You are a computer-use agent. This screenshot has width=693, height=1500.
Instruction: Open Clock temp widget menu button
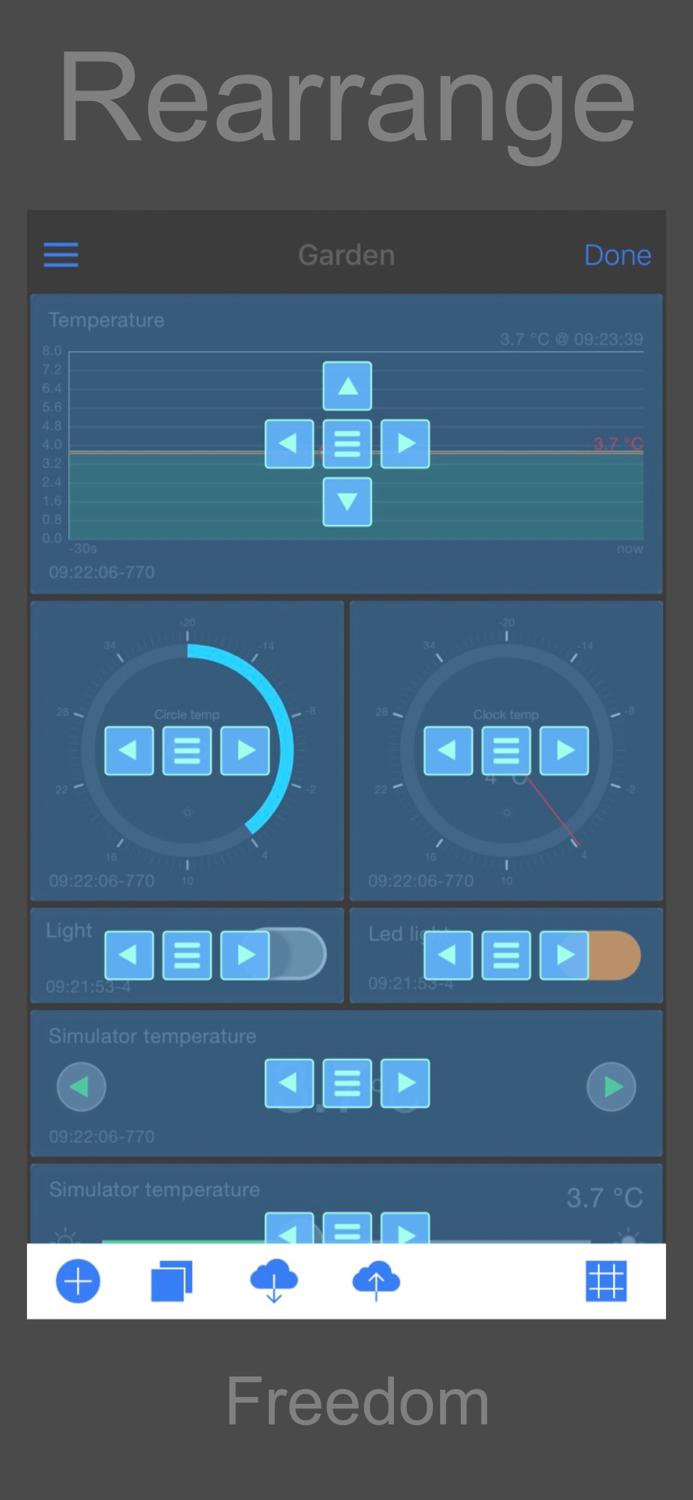(x=506, y=750)
